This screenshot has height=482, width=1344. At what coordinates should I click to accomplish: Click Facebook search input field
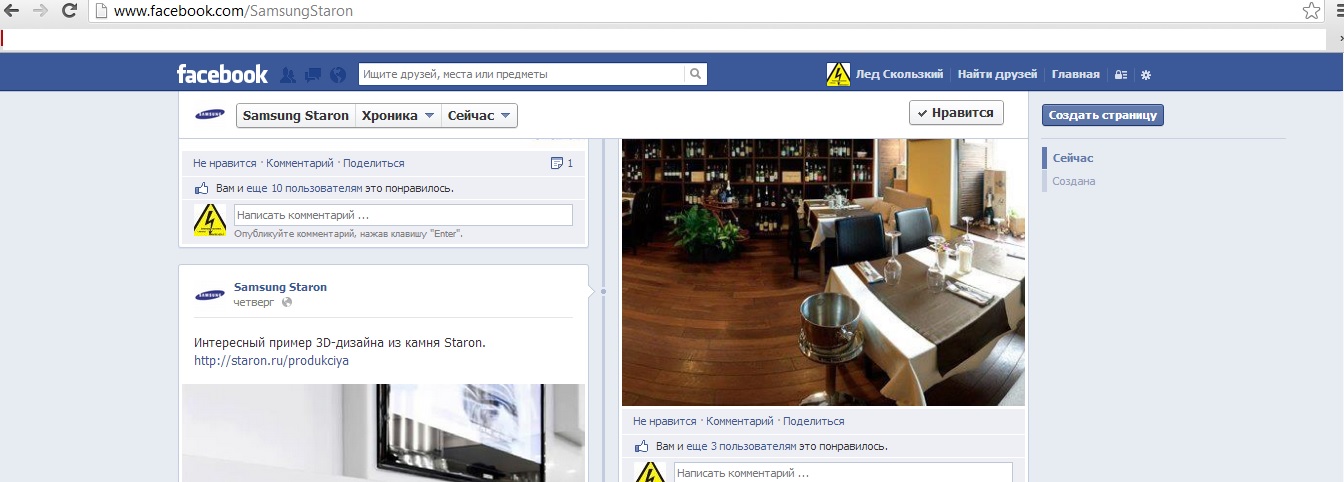point(522,74)
